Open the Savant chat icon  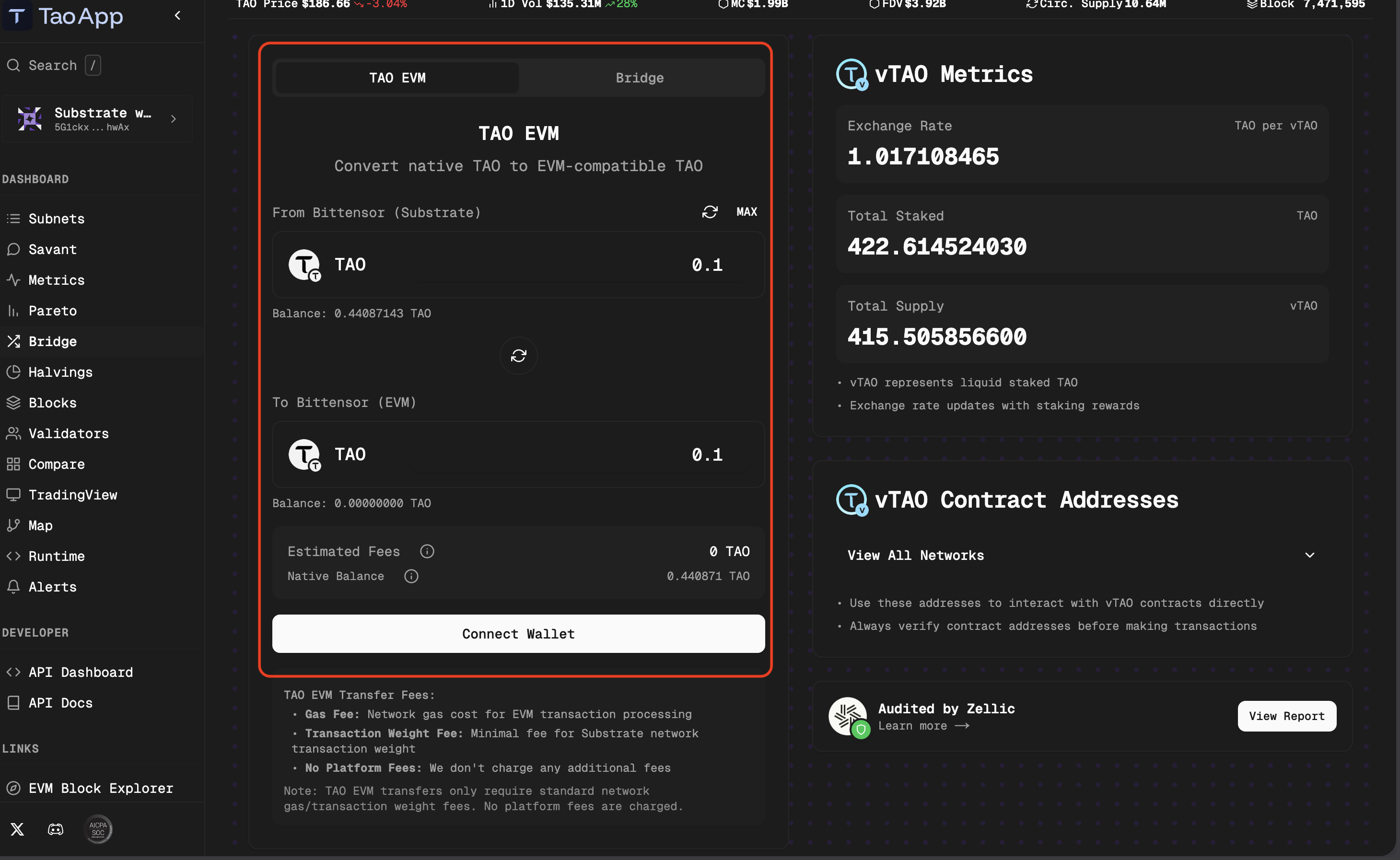(x=13, y=249)
